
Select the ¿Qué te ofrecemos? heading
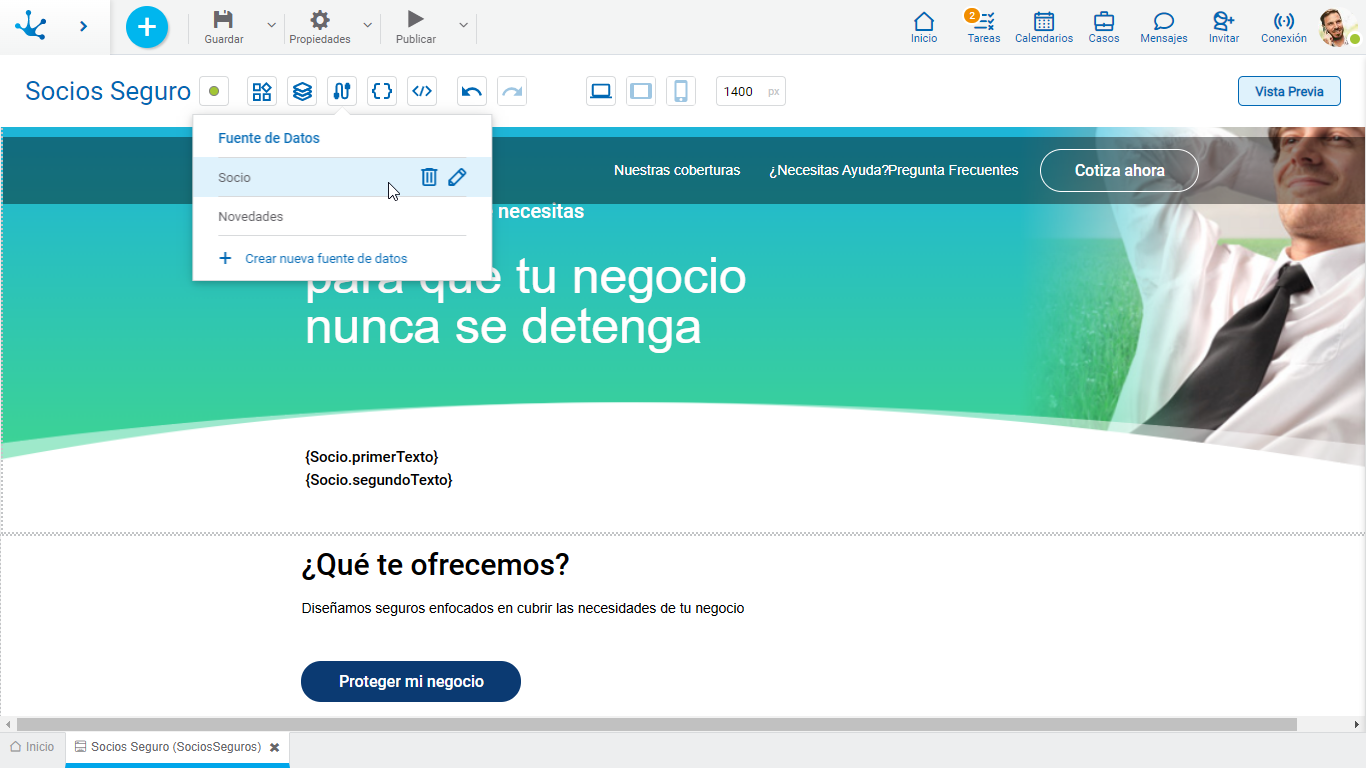tap(435, 566)
